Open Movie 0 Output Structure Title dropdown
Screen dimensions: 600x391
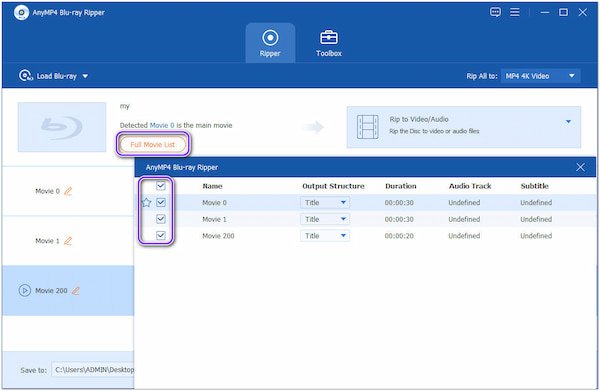[x=325, y=202]
